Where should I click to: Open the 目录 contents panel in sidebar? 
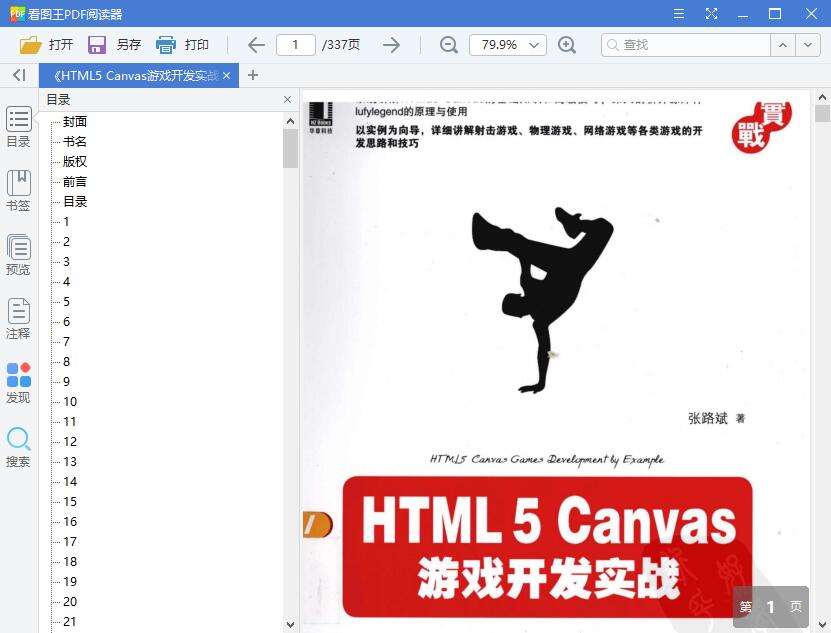[18, 127]
